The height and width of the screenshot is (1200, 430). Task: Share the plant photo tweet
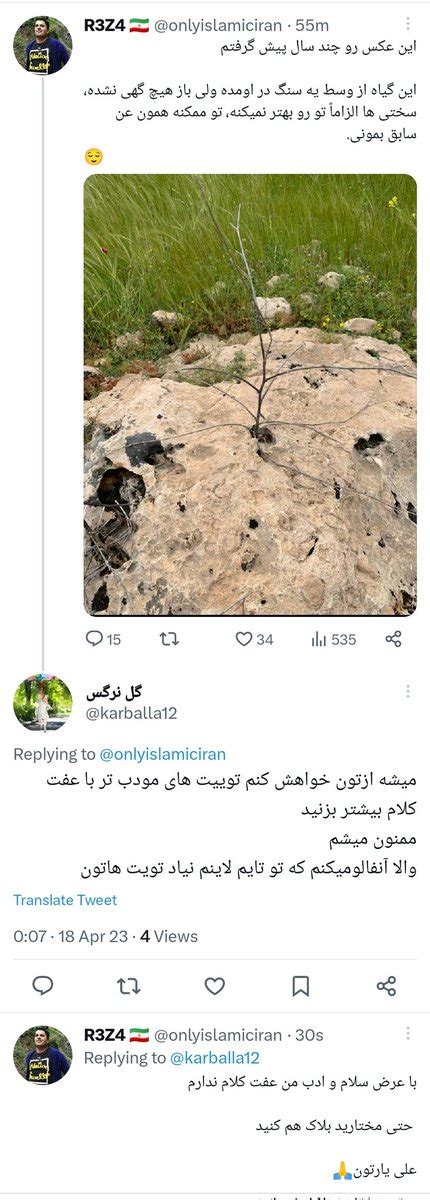tap(394, 639)
